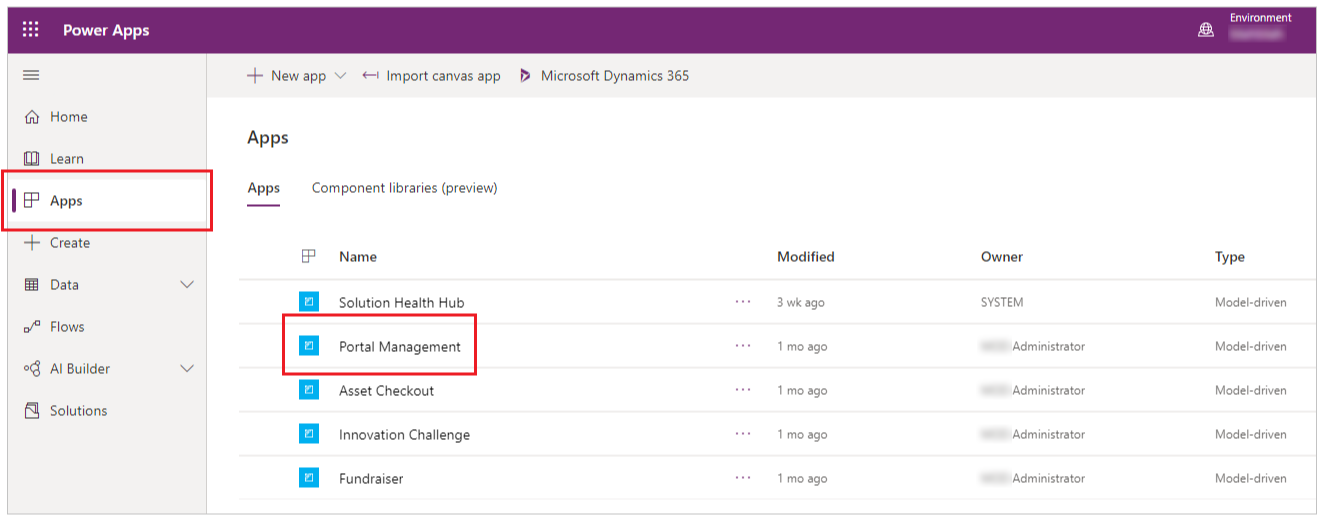Click the '3 wk ago' modified value
1325x521 pixels.
801,303
